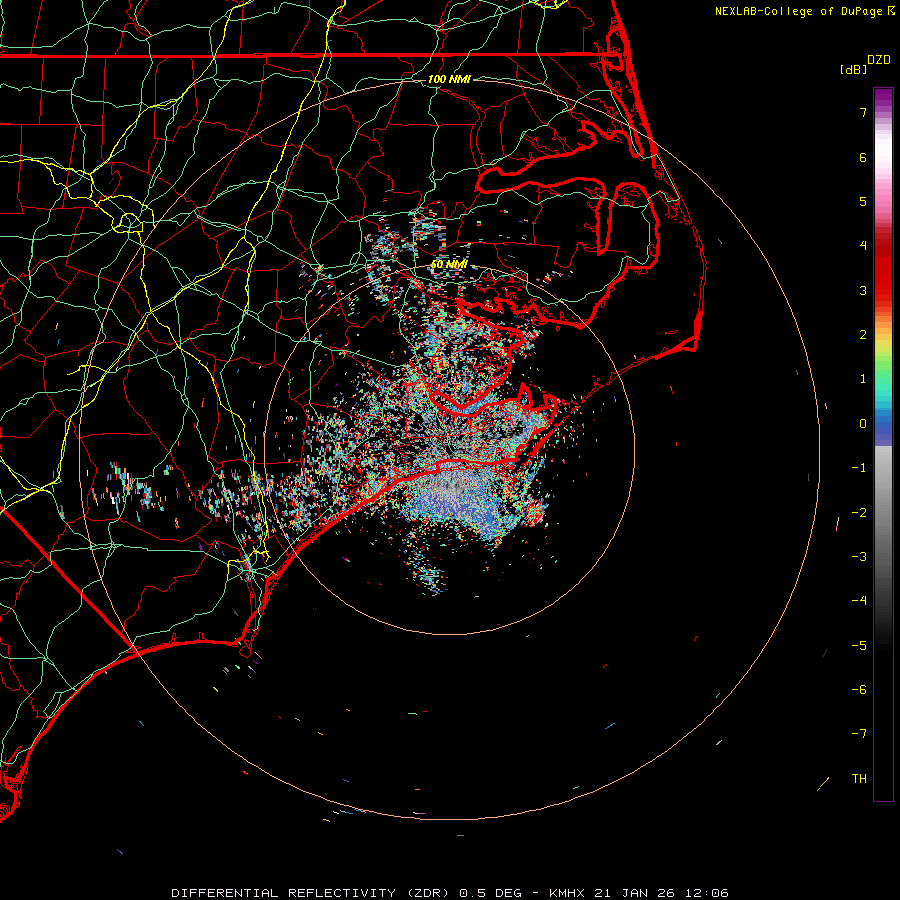Image resolution: width=900 pixels, height=900 pixels.
Task: Click the small logo beside the DuPage text
Action: (x=892, y=11)
